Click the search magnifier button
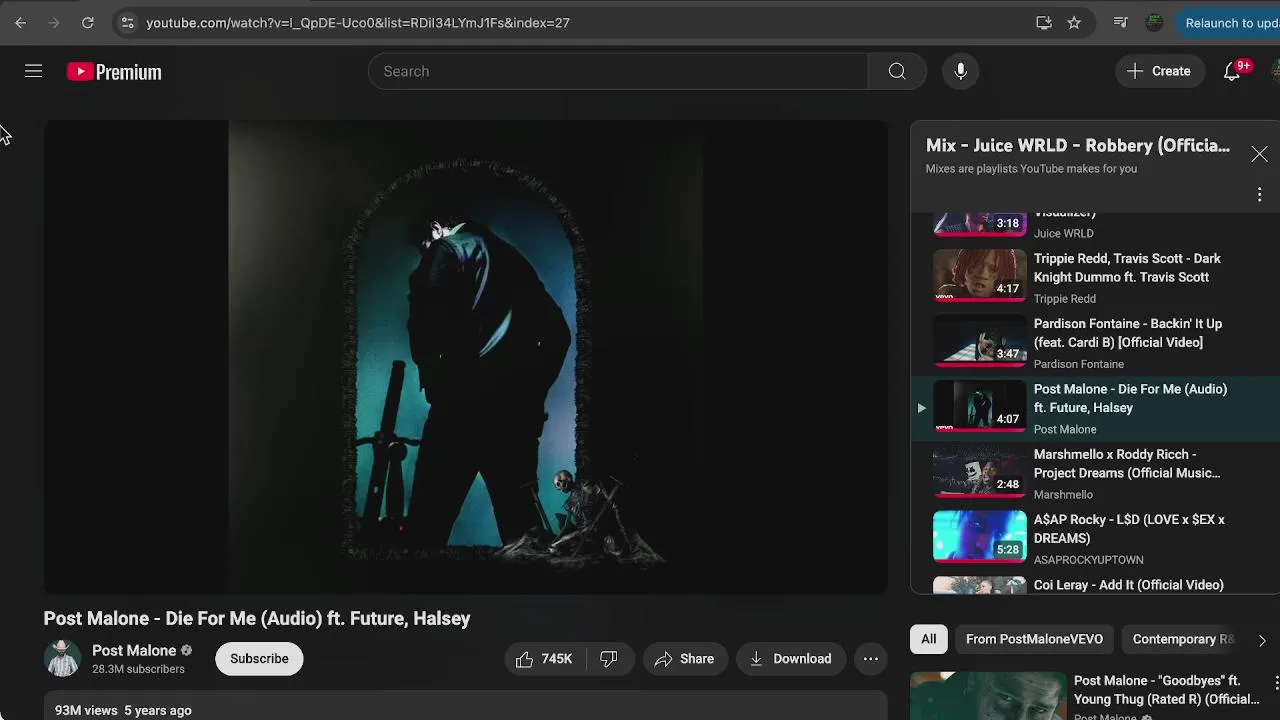Viewport: 1280px width, 720px height. tap(897, 71)
